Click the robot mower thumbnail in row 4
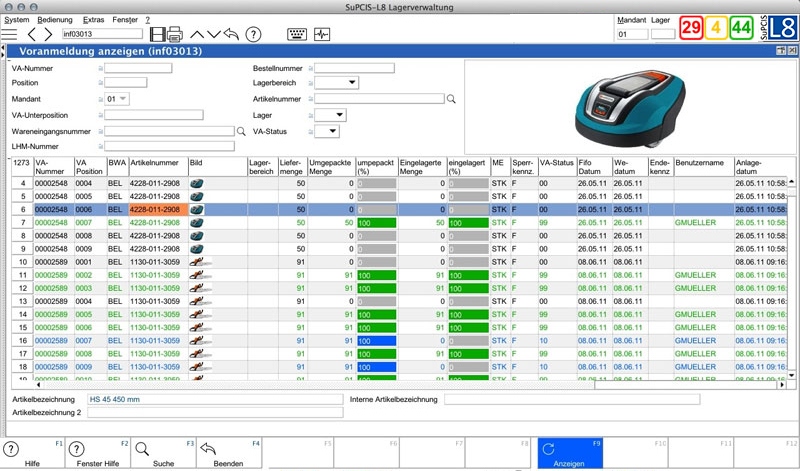800x471 pixels. pos(196,183)
